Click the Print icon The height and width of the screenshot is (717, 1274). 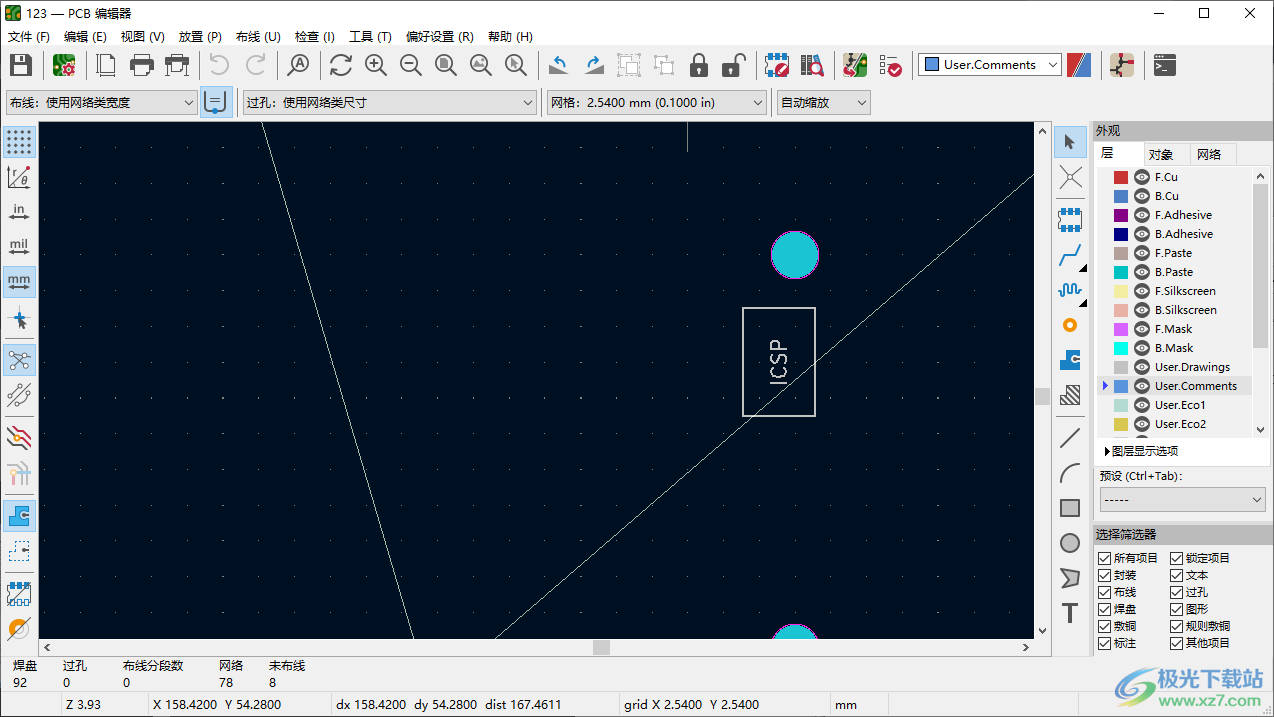click(141, 64)
